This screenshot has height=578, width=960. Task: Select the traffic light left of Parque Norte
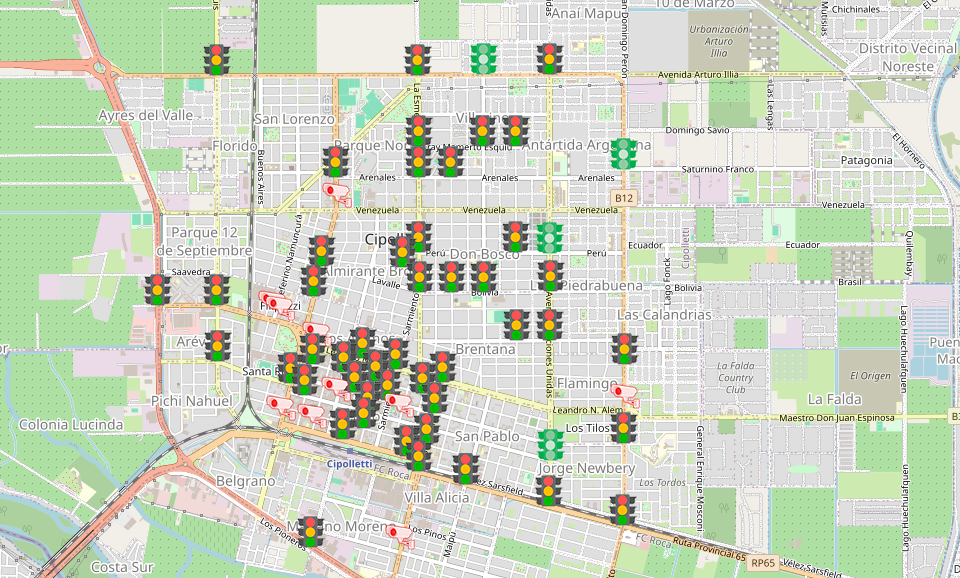point(335,161)
